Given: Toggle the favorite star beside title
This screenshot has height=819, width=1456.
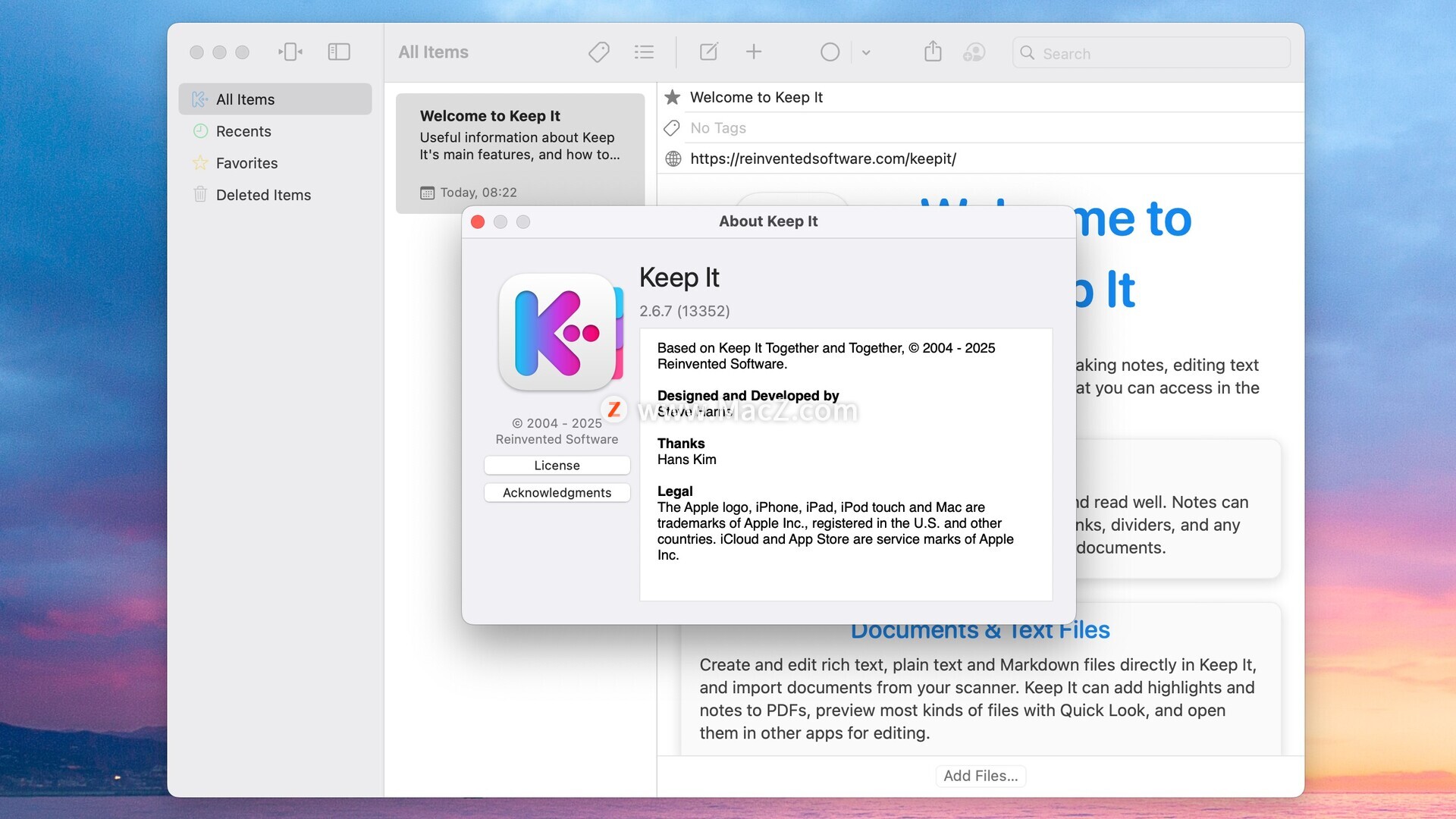Looking at the screenshot, I should [673, 97].
